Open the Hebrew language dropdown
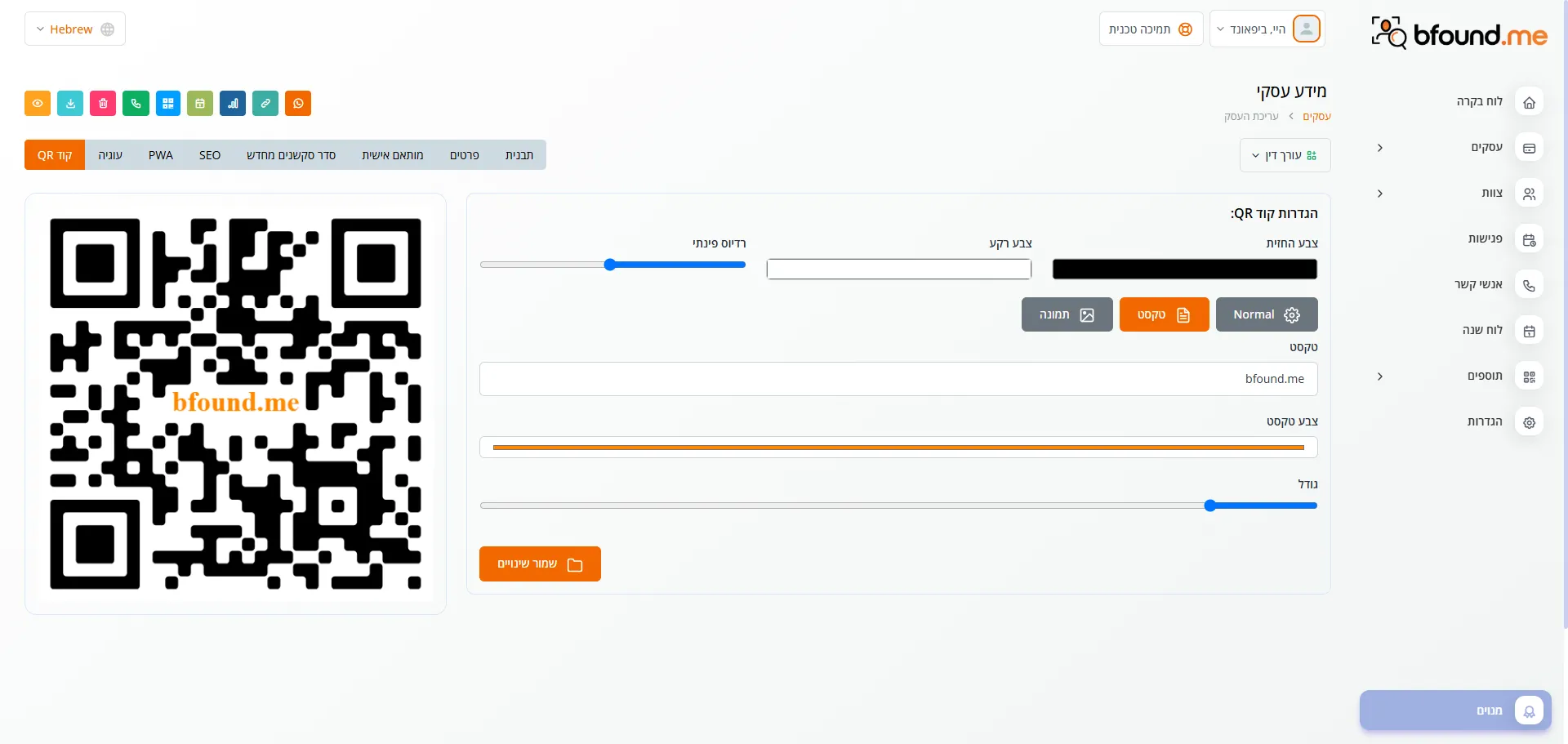The image size is (1568, 744). [75, 29]
